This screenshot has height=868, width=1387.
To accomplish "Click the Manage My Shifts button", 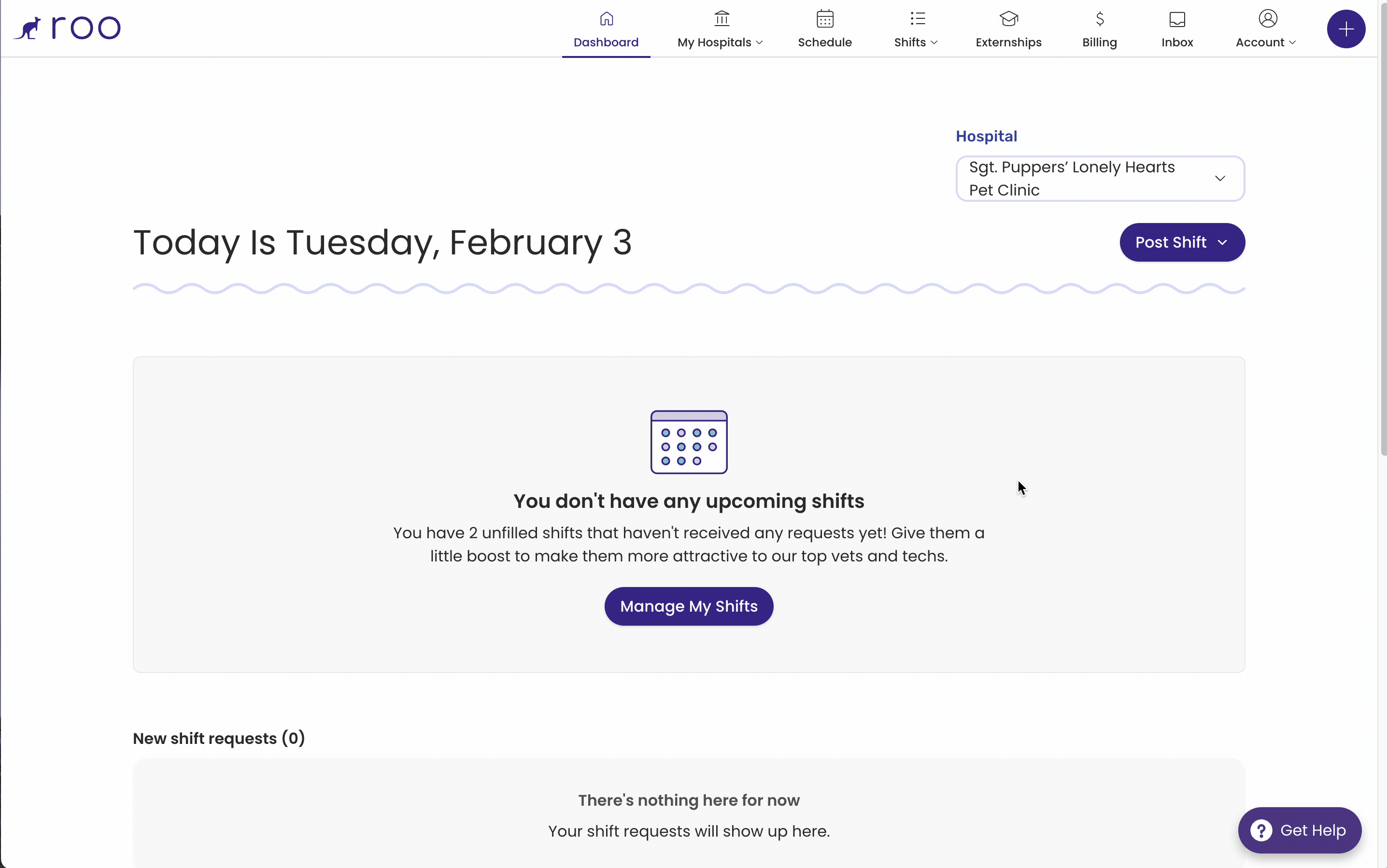I will (689, 606).
